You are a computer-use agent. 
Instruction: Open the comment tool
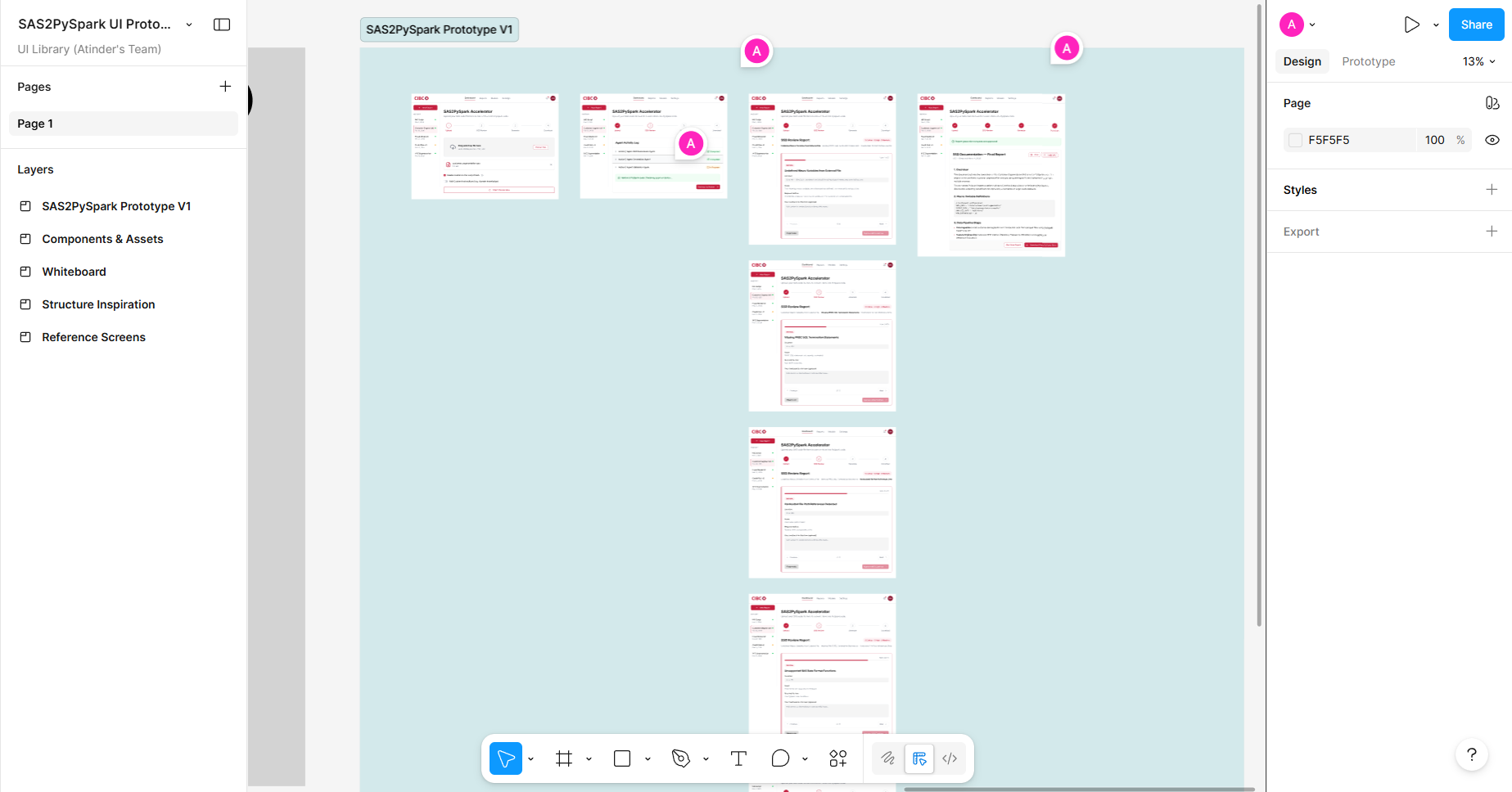tap(779, 758)
